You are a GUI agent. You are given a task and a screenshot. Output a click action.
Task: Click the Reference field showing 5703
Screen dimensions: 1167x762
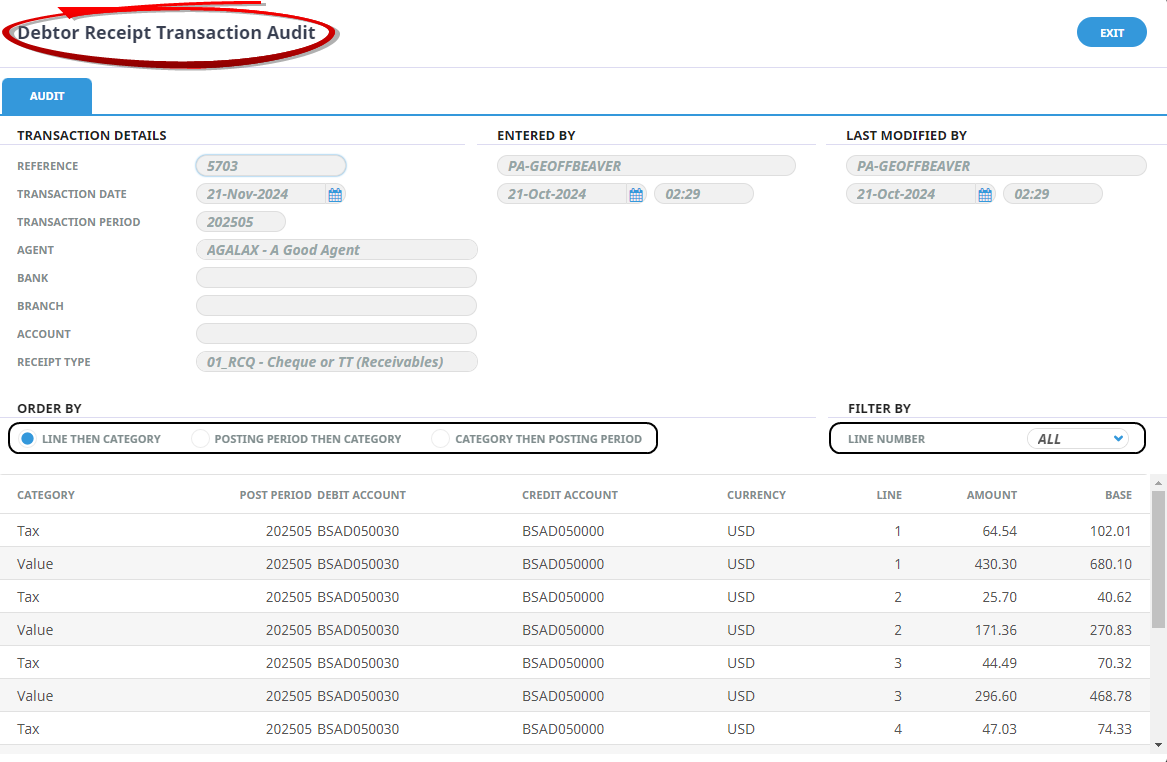[x=270, y=166]
